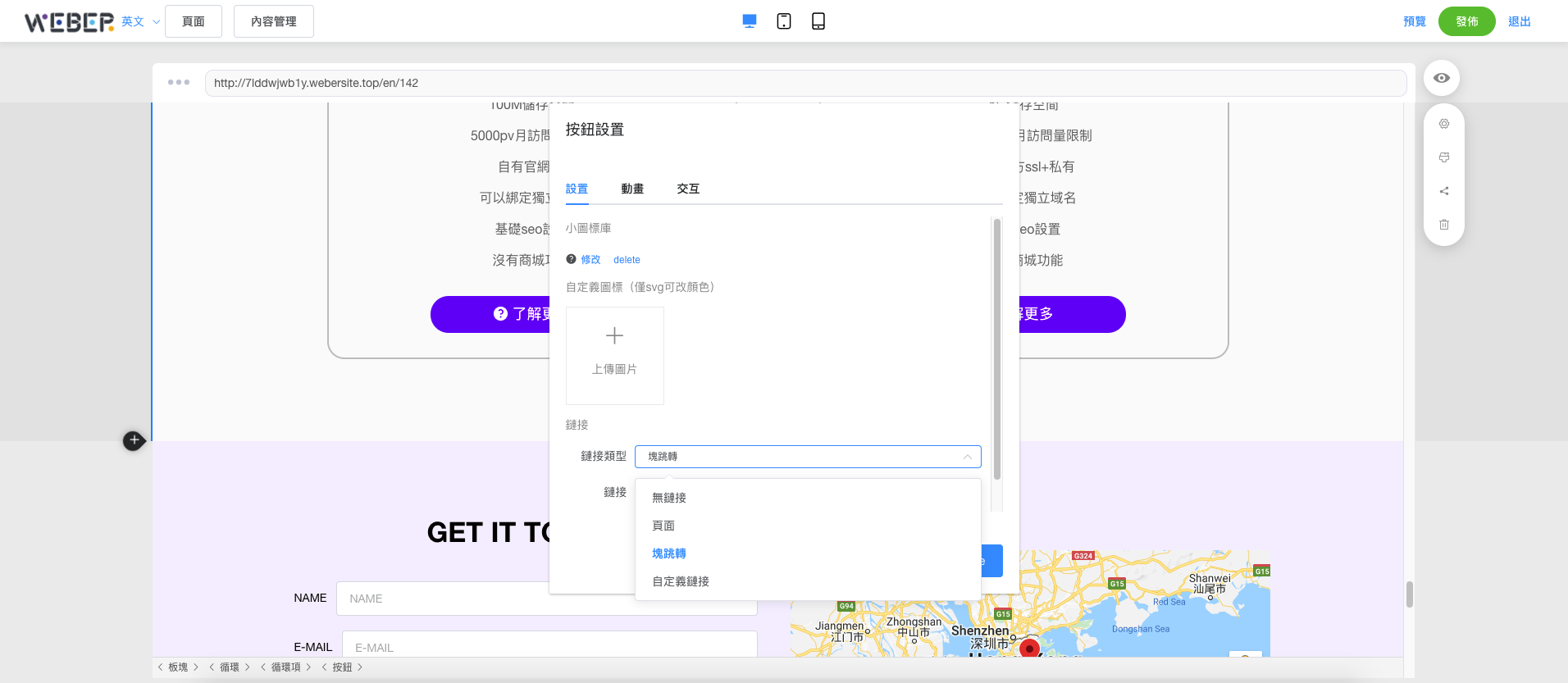Open the 英文 language dropdown
The height and width of the screenshot is (683, 1568).
coord(140,21)
